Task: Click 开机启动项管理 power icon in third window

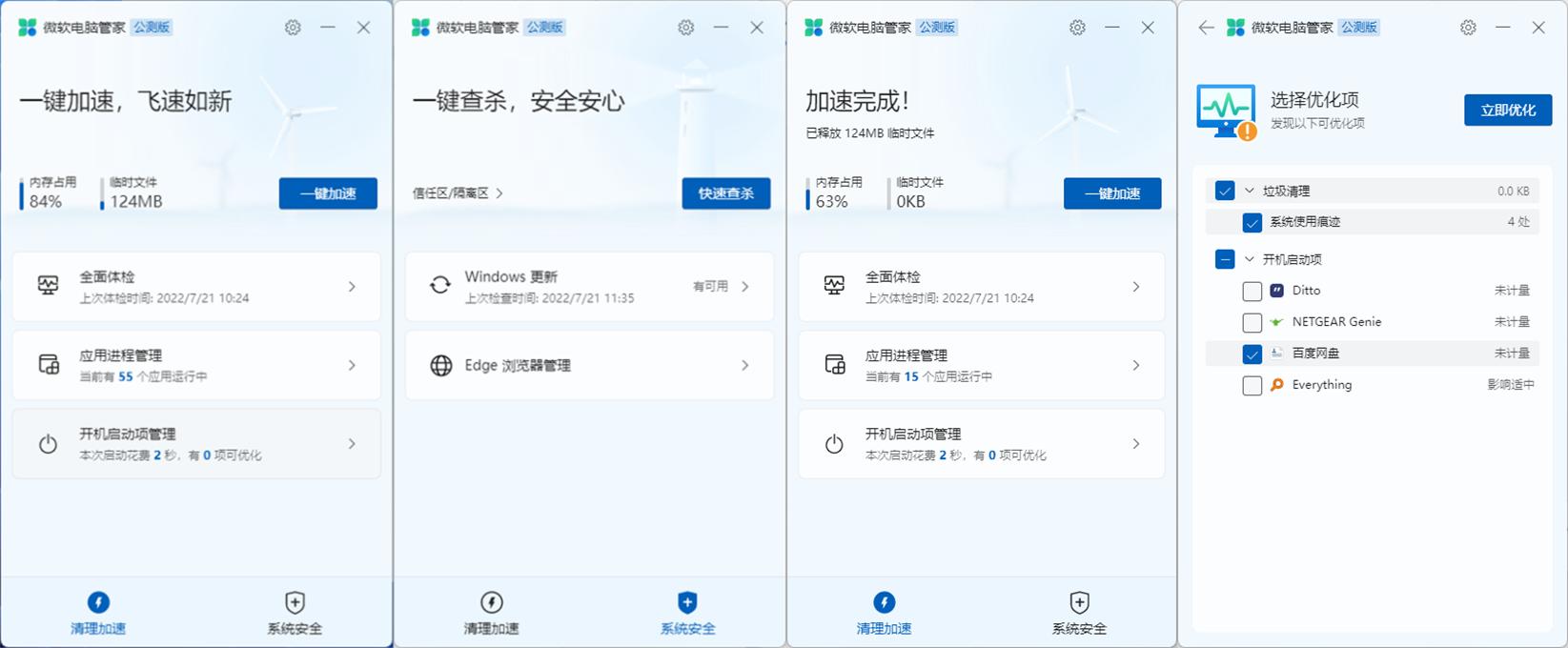Action: pos(834,443)
